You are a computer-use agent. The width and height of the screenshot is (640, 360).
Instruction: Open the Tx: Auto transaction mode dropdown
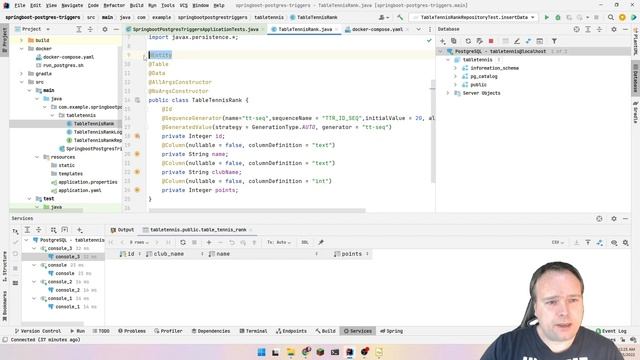click(279, 242)
